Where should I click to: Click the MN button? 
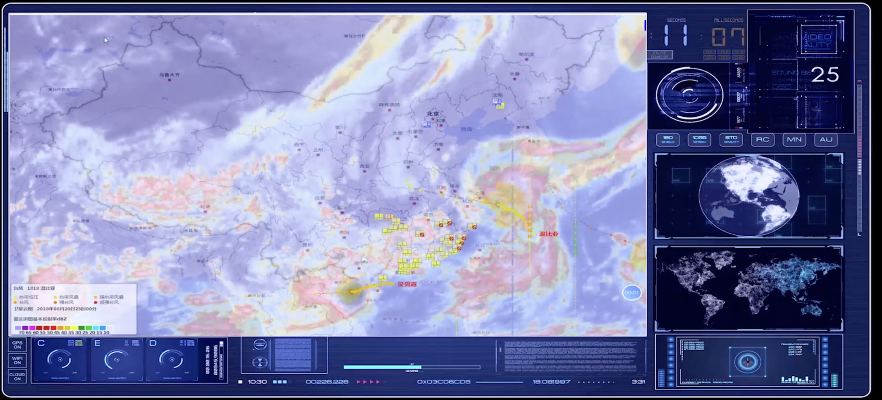coord(794,140)
